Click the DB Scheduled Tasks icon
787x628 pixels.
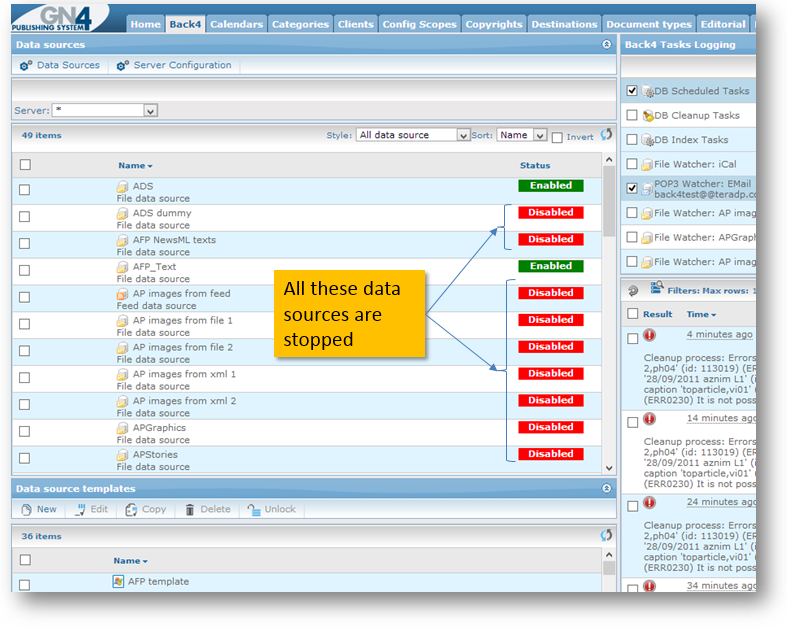tap(647, 91)
